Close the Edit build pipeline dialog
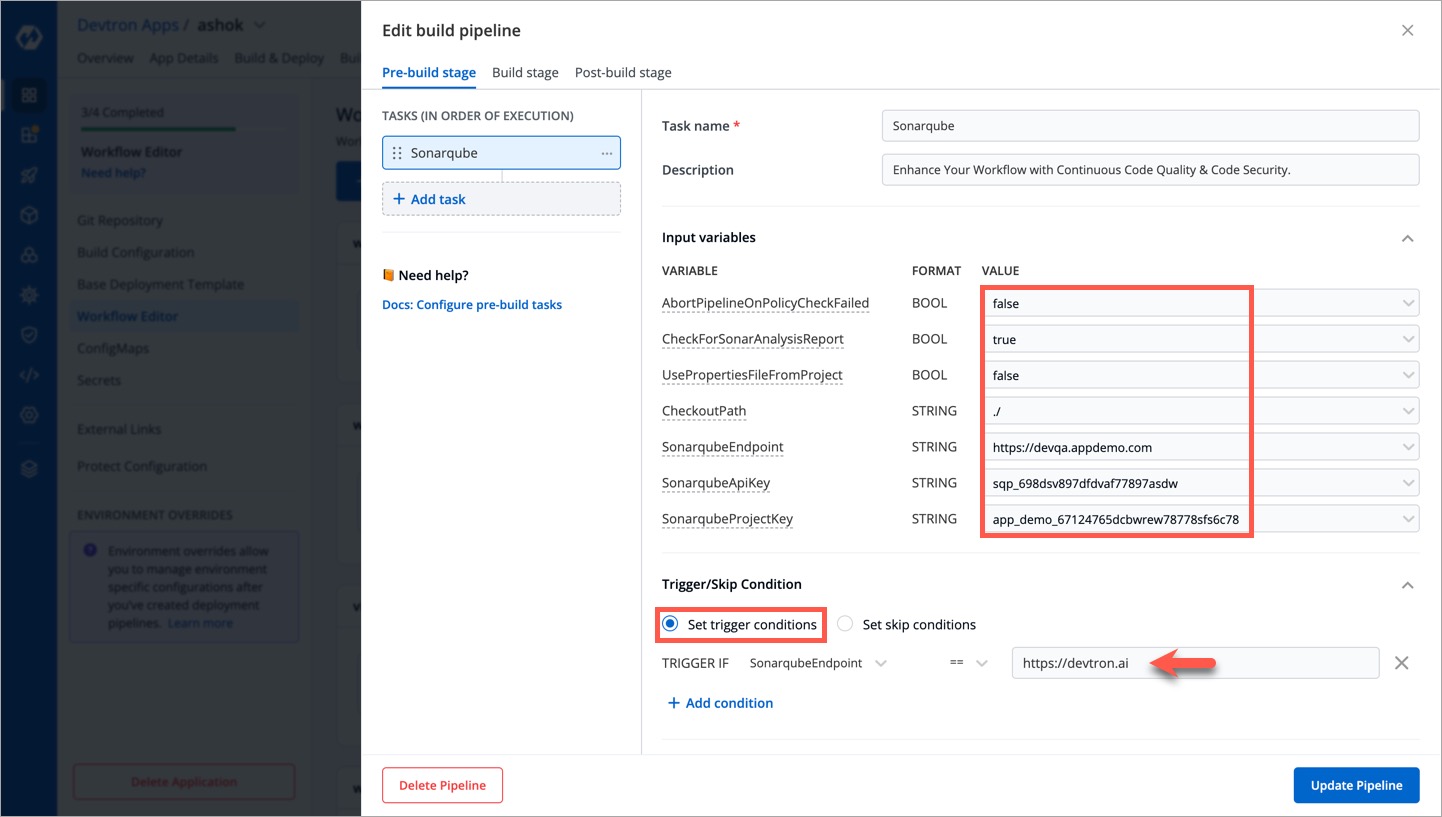The height and width of the screenshot is (817, 1442). click(x=1407, y=30)
